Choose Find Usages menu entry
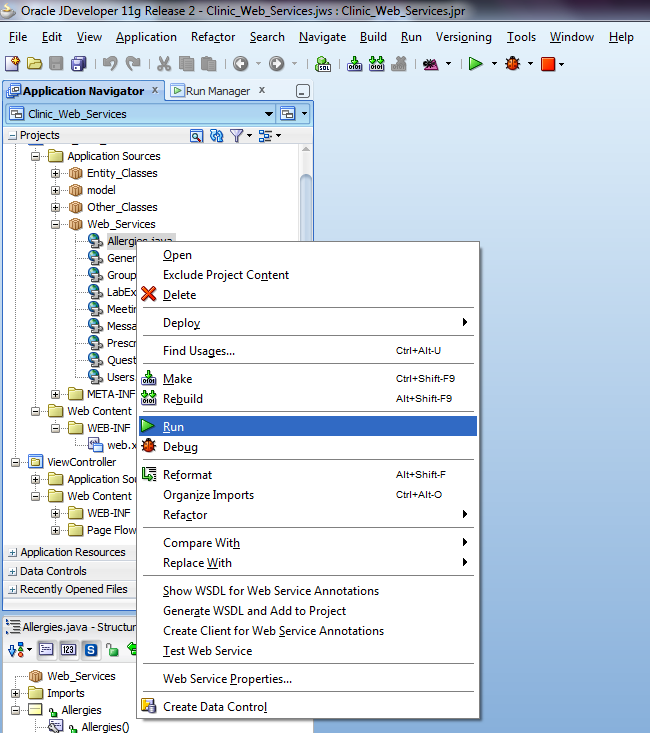650x733 pixels. (x=308, y=351)
